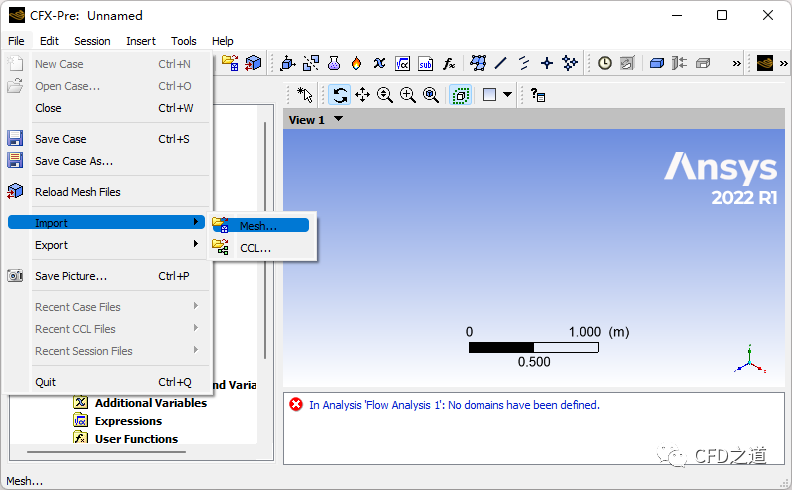Click the point cloud toolbar icon
This screenshot has width=792, height=490.
pos(570,63)
